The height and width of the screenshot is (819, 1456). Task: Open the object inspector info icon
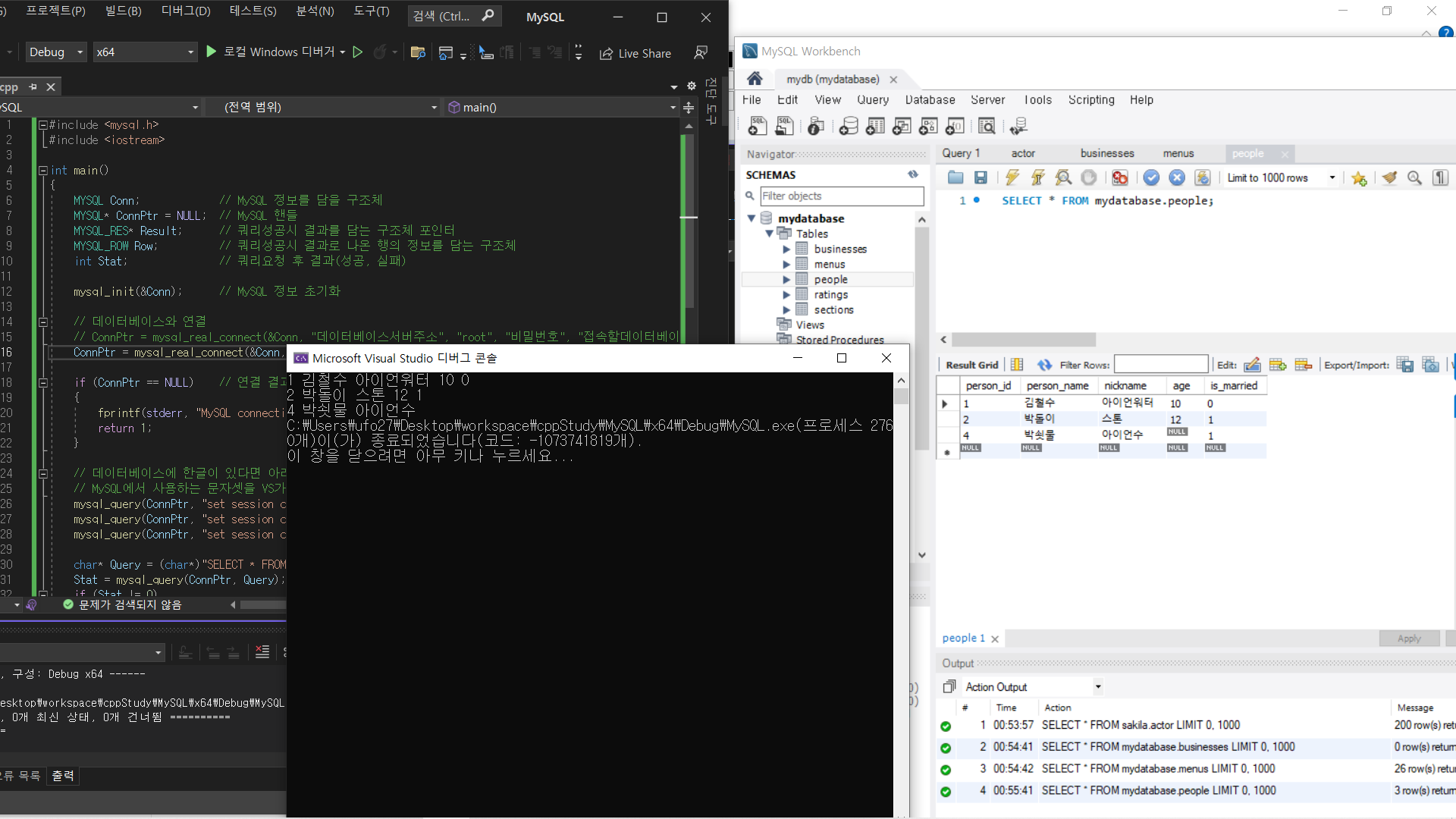816,126
